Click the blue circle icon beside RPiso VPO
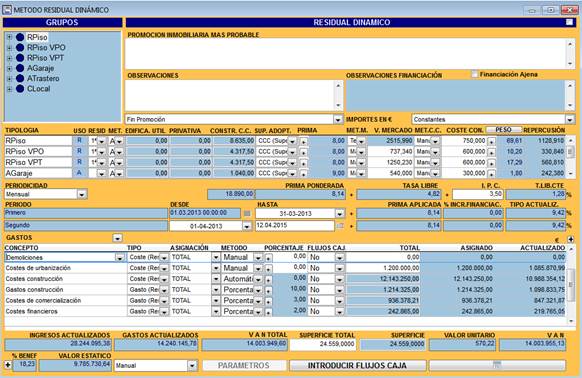This screenshot has height=378, width=582. coord(20,48)
